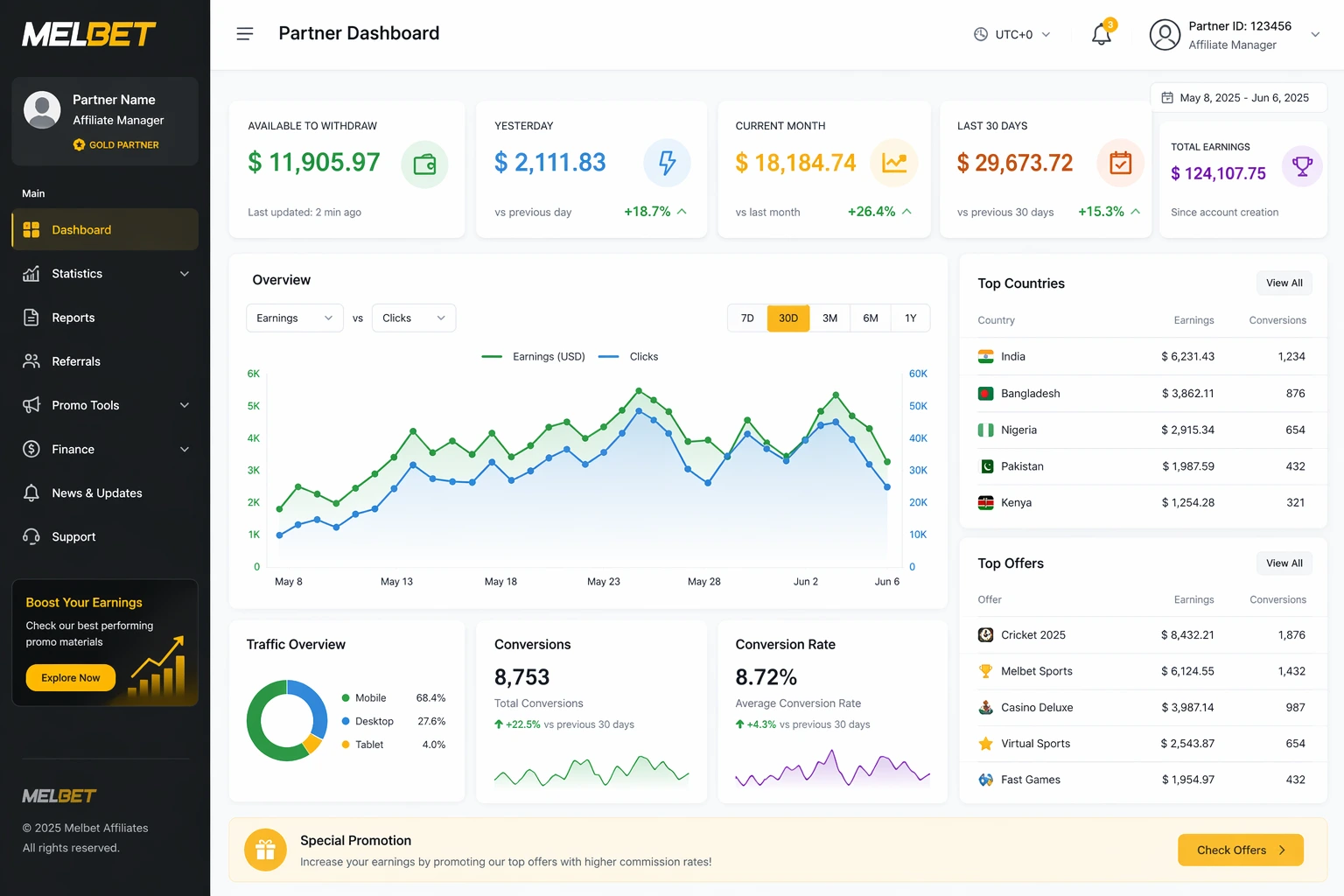Open the Earnings metric dropdown
Viewport: 1344px width, 896px height.
click(294, 318)
